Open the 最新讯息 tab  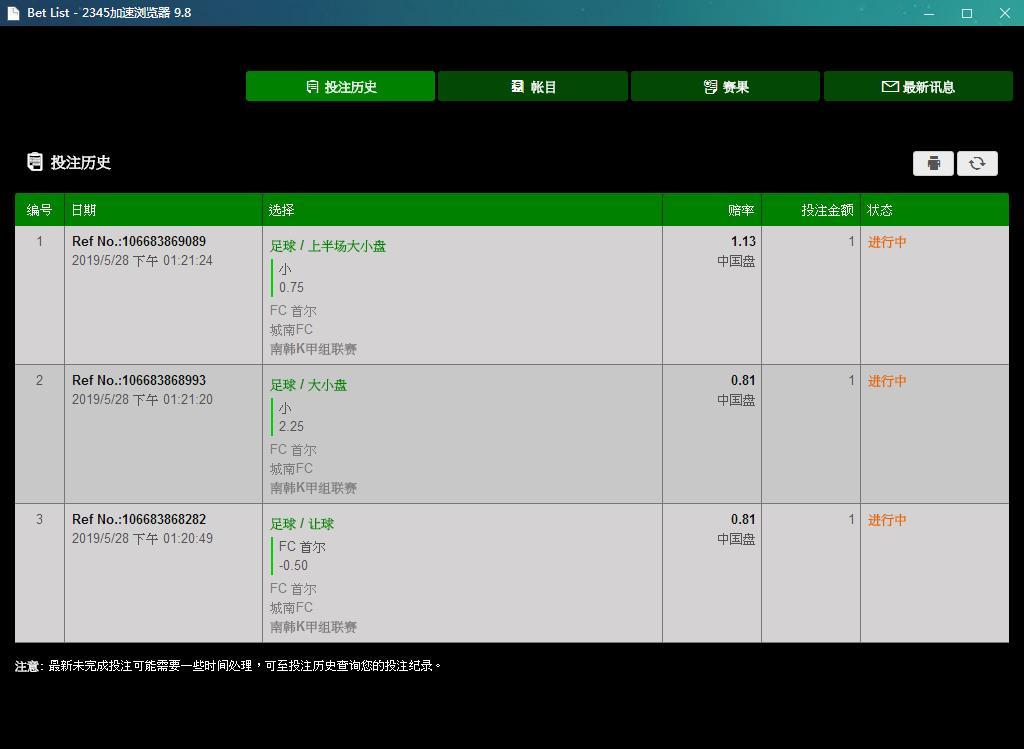click(918, 86)
